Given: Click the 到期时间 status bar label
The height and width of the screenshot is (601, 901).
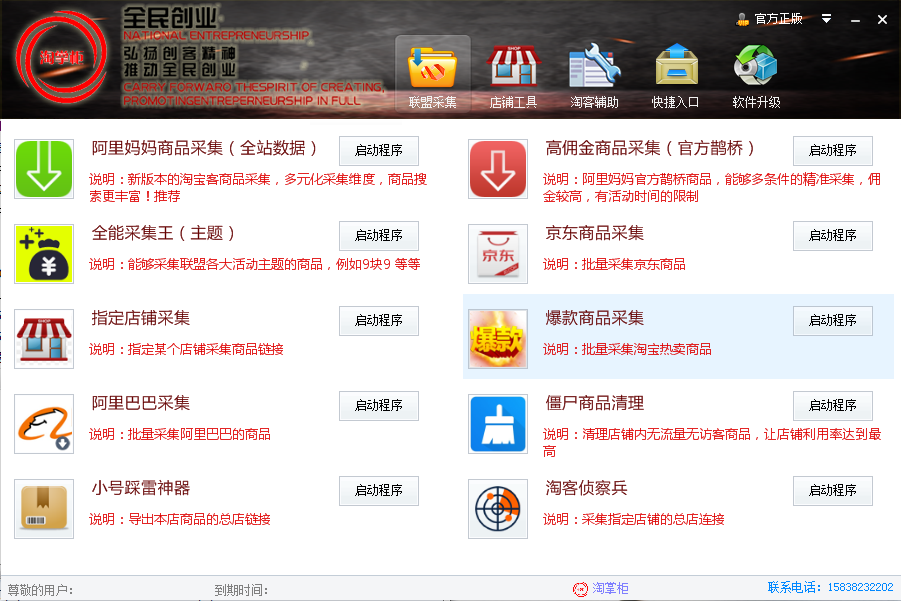Looking at the screenshot, I should pyautogui.click(x=241, y=590).
